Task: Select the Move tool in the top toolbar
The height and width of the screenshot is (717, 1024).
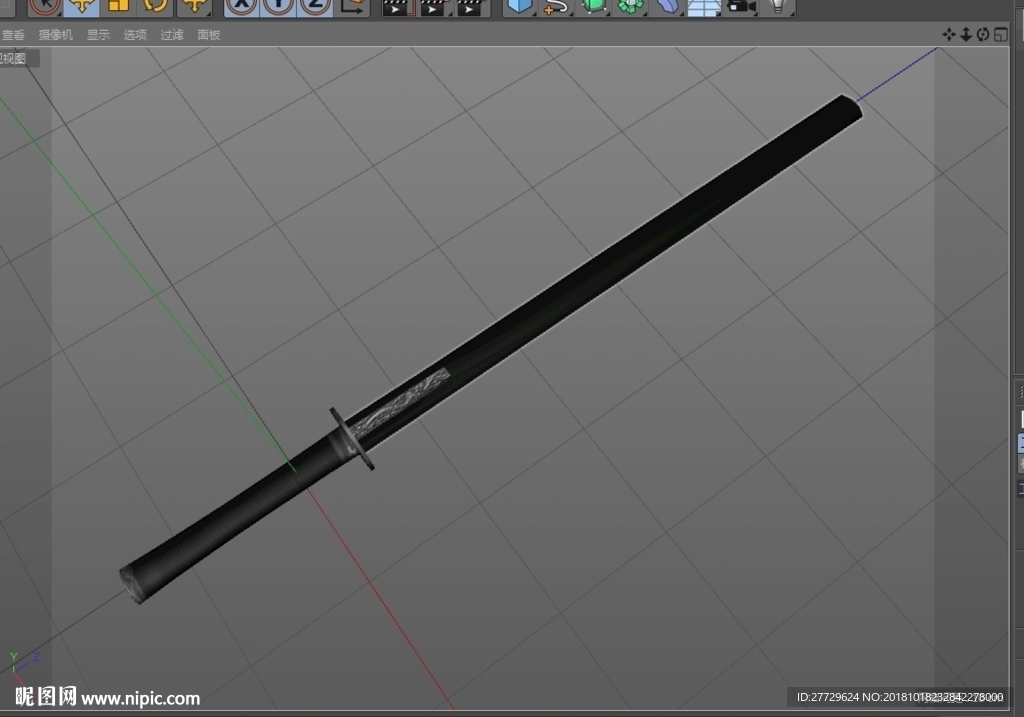Action: click(82, 6)
